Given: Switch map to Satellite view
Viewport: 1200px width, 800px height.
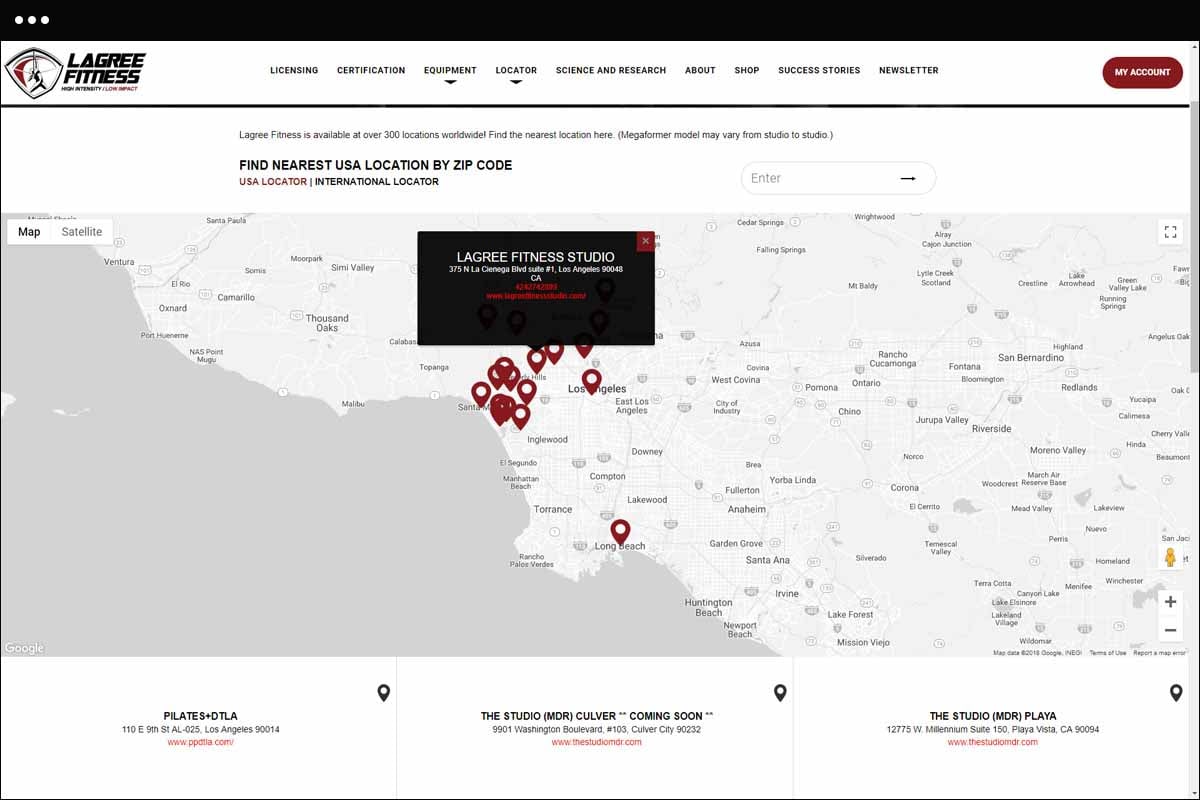Looking at the screenshot, I should (81, 232).
